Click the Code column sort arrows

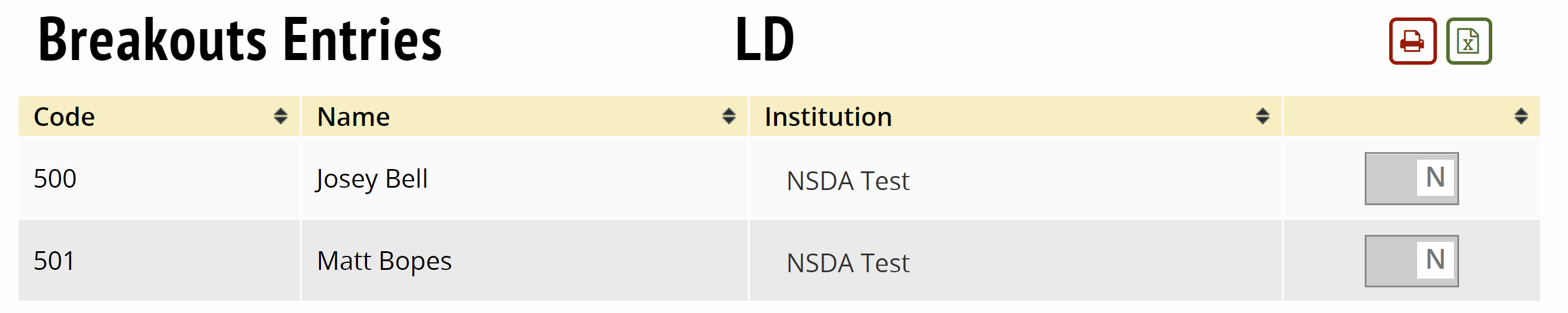pos(280,116)
